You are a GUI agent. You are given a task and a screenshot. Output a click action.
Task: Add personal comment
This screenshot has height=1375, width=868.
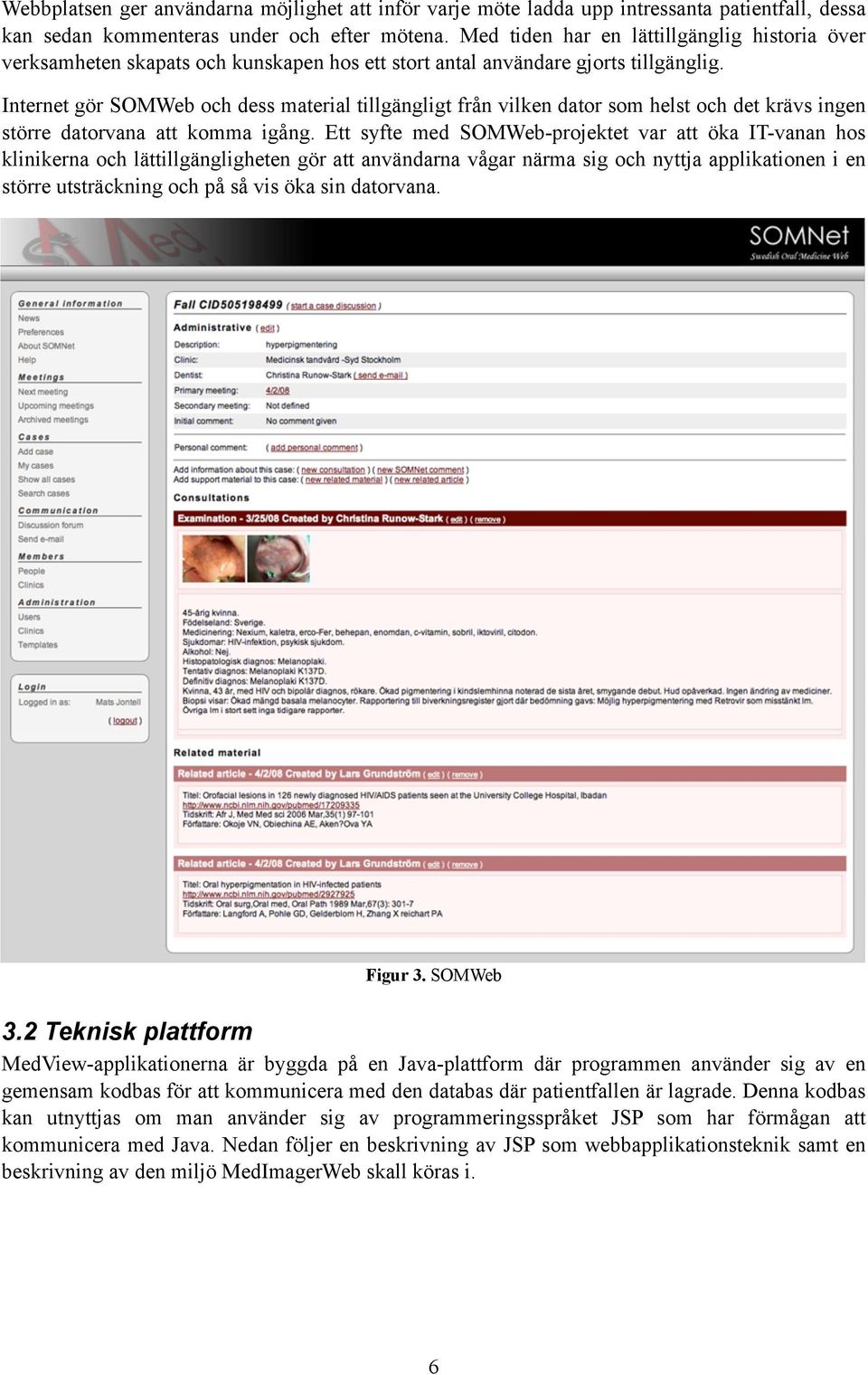coord(315,448)
